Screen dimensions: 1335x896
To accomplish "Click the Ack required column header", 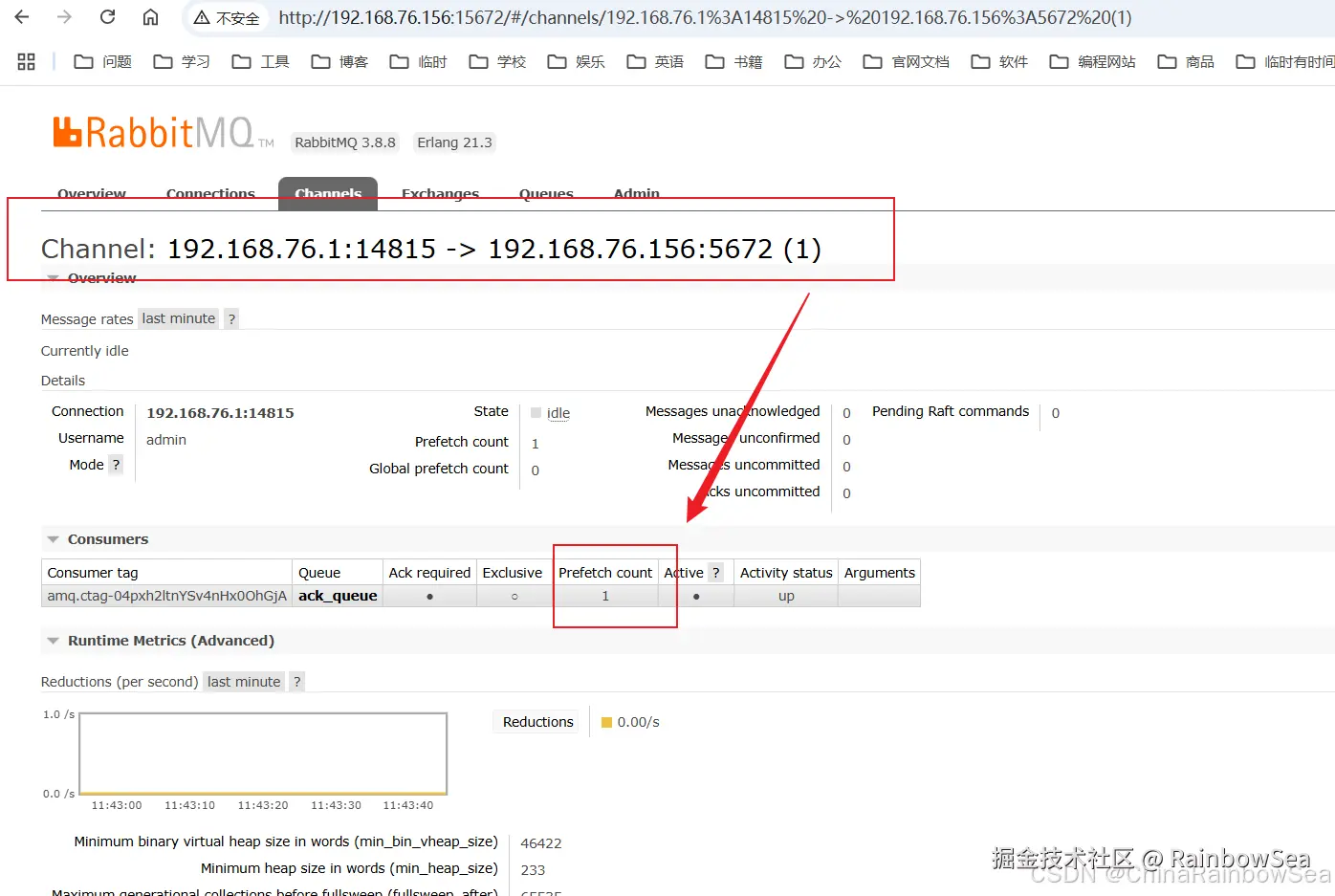I will pos(429,573).
